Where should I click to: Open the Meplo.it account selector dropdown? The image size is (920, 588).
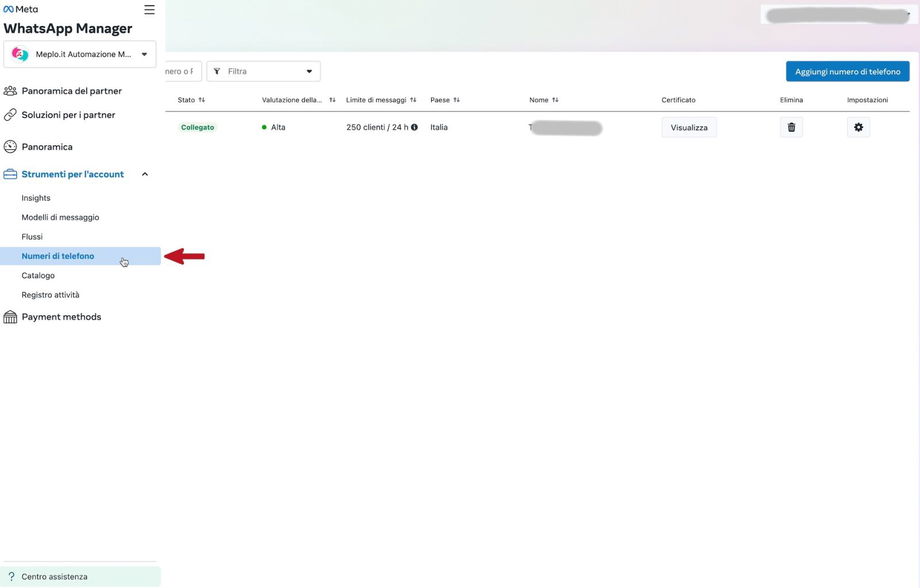(x=80, y=54)
